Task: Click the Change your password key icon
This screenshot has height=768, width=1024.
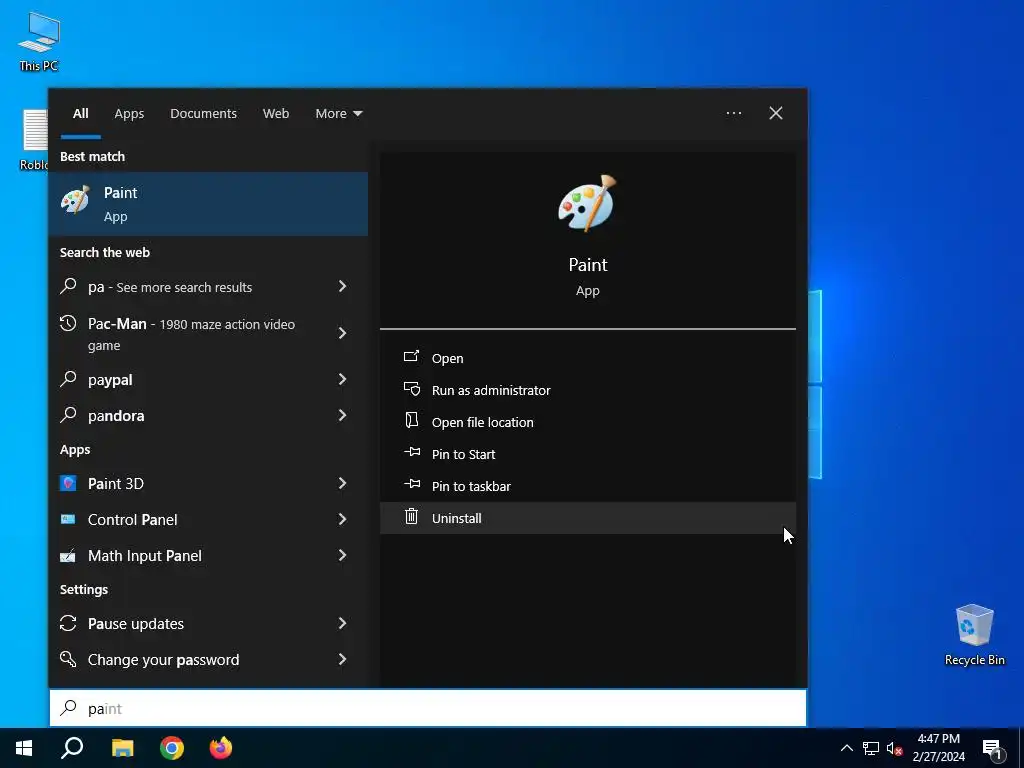Action: pos(68,659)
